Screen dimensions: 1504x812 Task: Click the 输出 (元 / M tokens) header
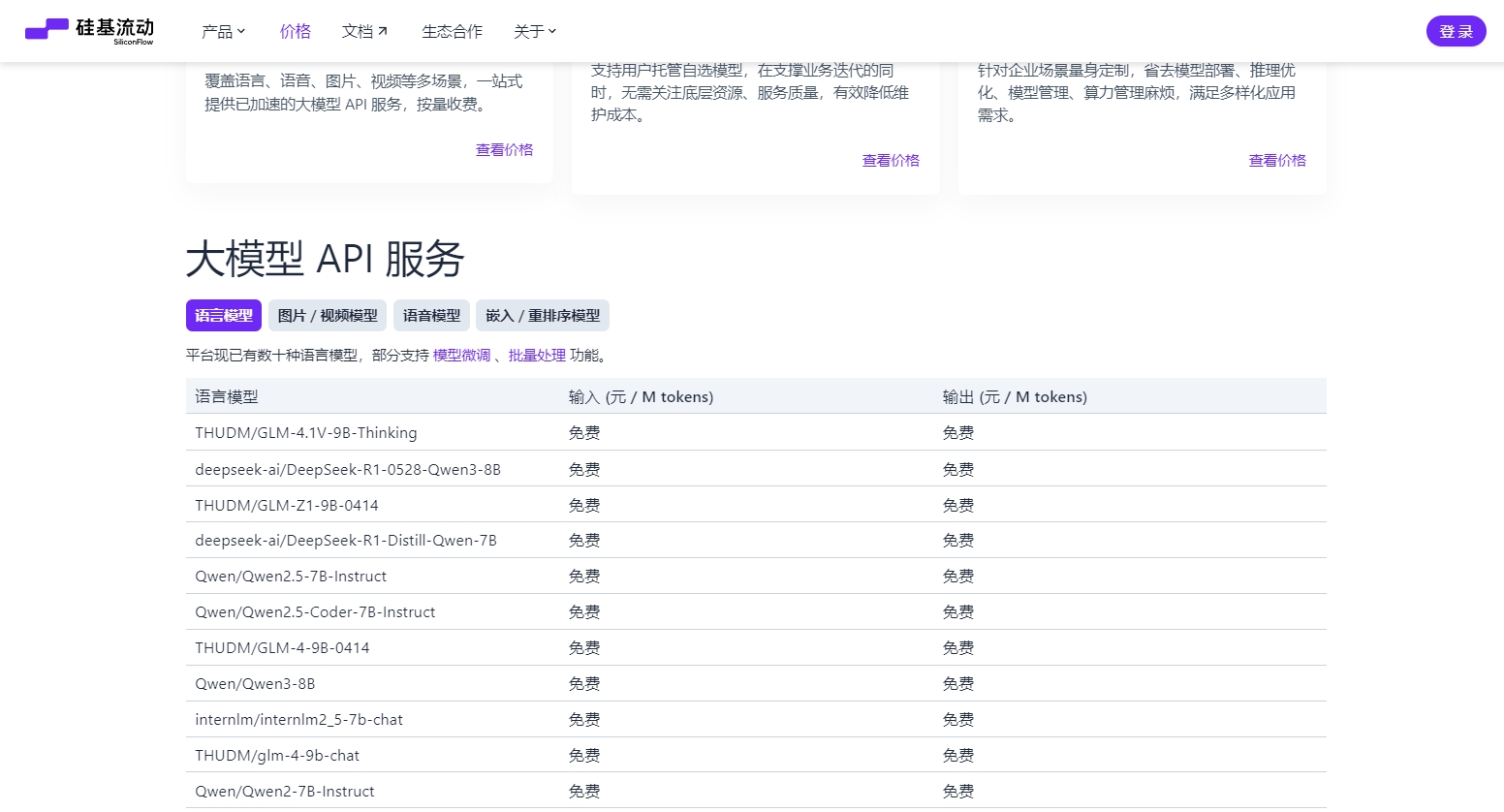1015,396
